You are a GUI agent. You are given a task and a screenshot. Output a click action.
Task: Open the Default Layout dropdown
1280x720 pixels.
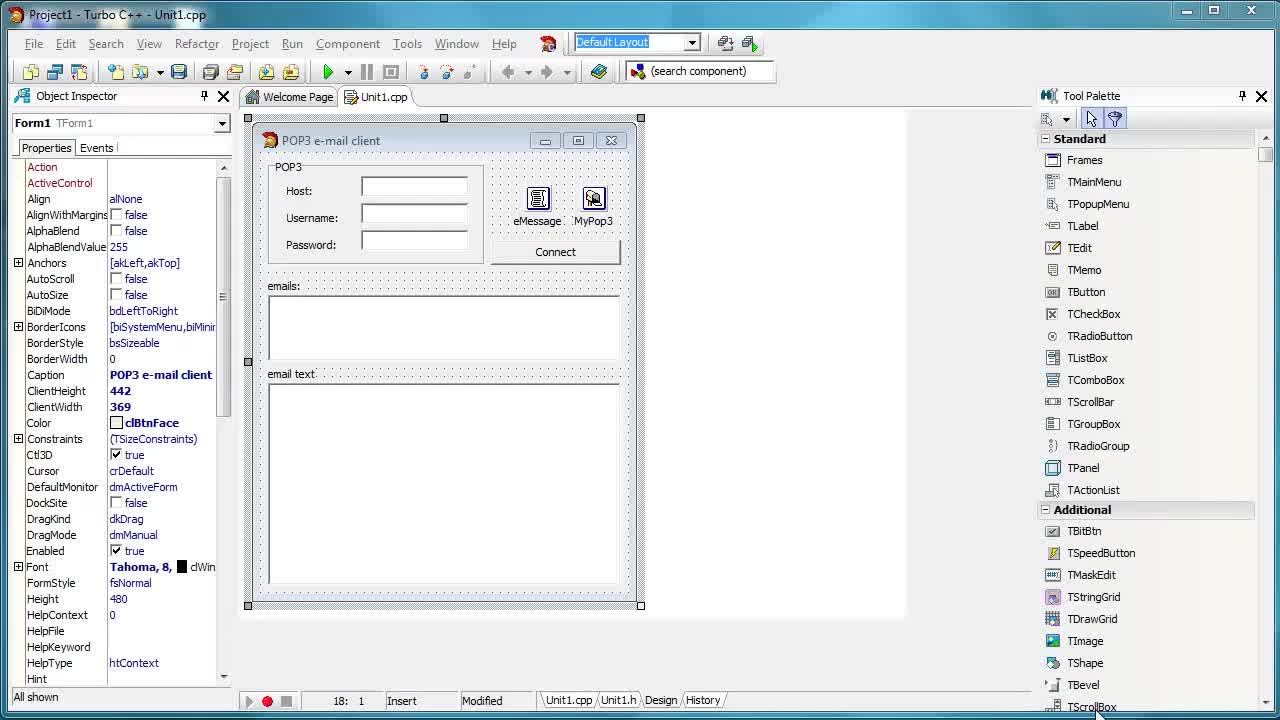coord(691,43)
